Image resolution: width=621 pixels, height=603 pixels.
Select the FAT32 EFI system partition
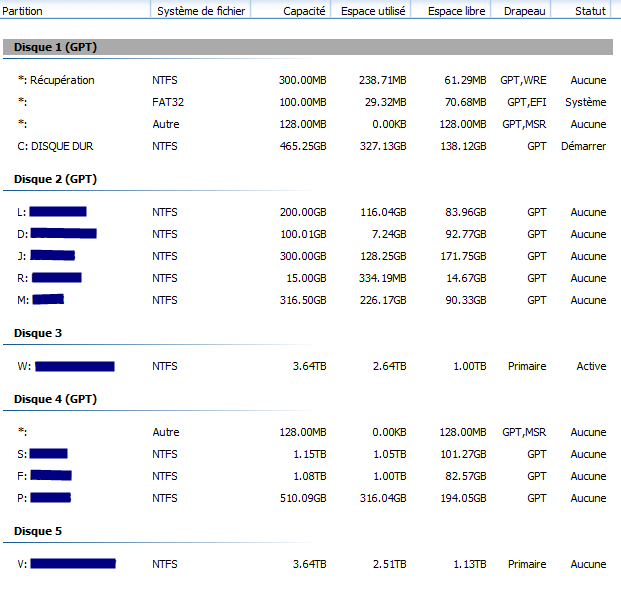[168, 102]
